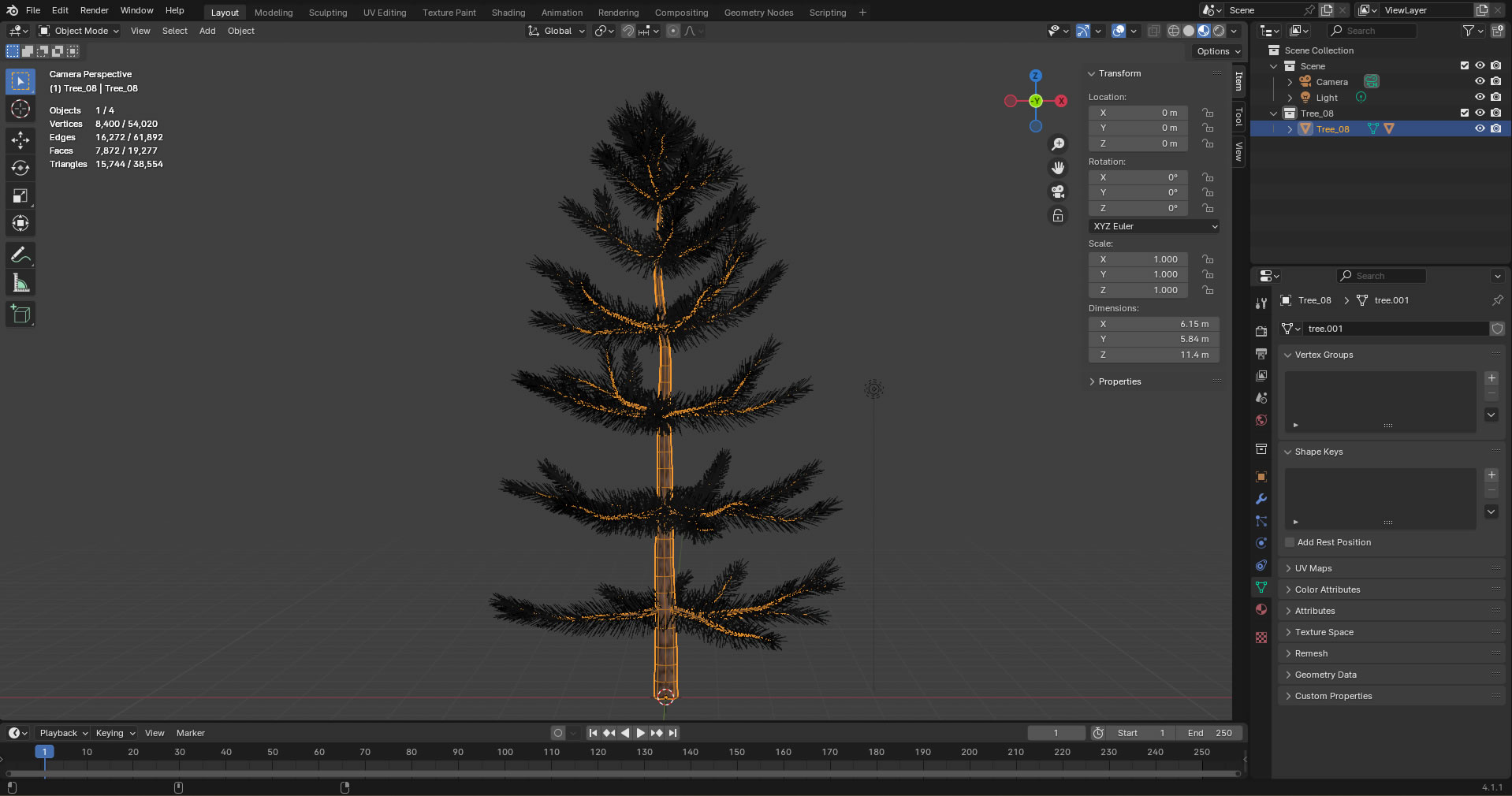Open the XYZ Euler rotation mode dropdown
The width and height of the screenshot is (1512, 796).
1154,226
